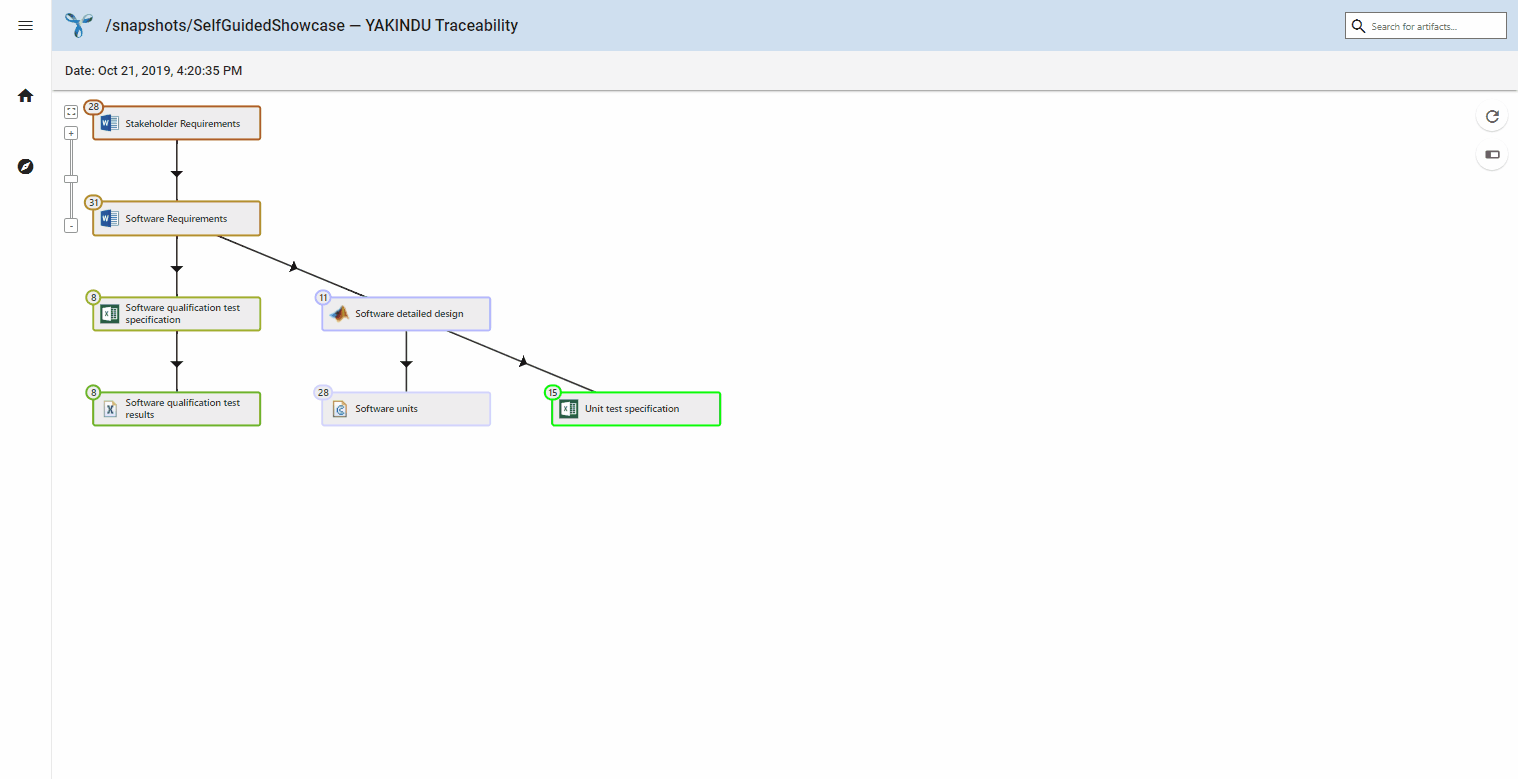Go to Home via sidebar icon
The image size is (1518, 779).
point(26,96)
